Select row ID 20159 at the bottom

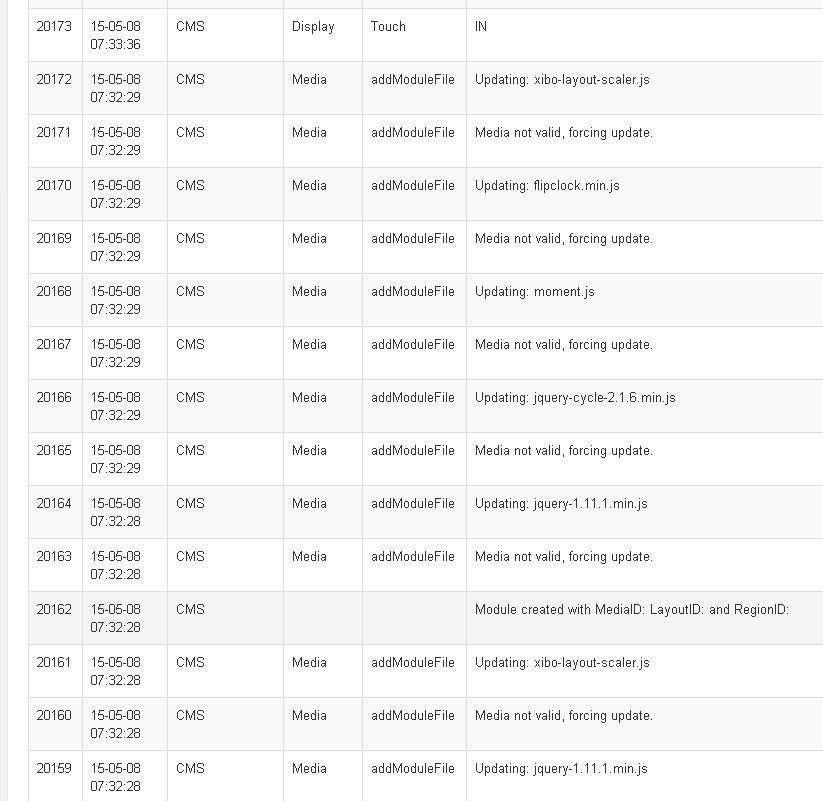[x=54, y=768]
